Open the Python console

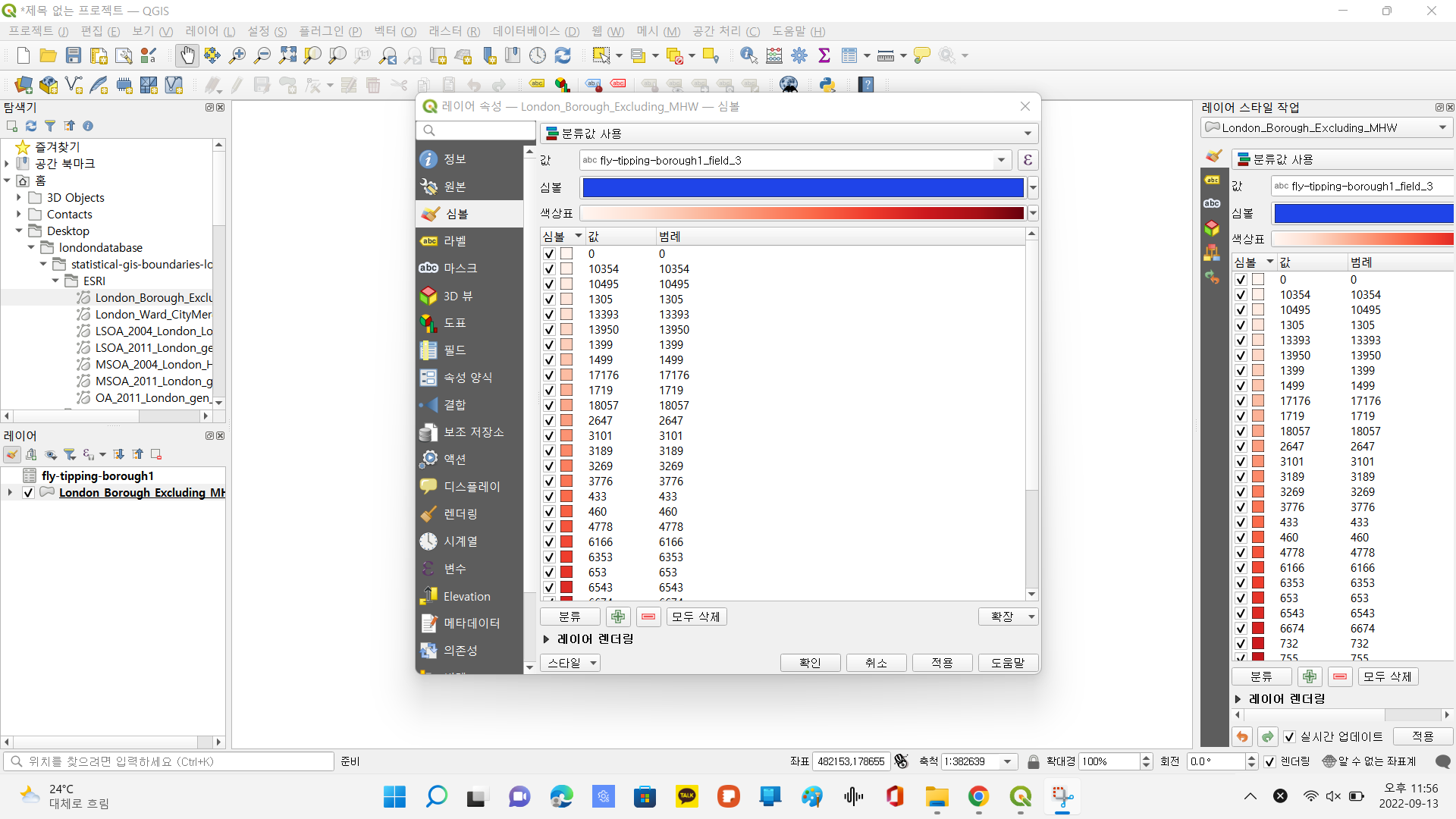point(827,84)
